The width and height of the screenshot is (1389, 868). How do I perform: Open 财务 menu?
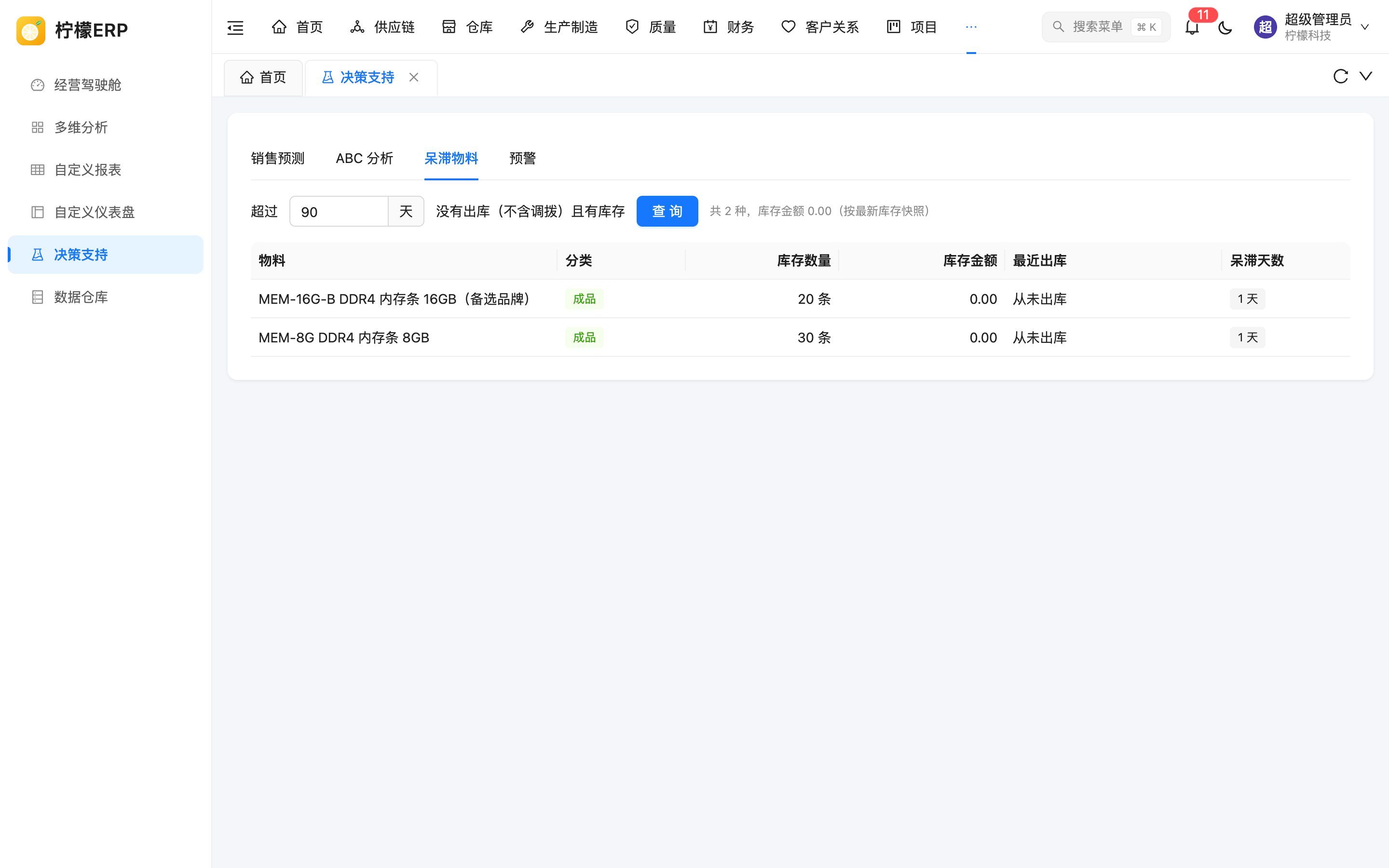click(728, 27)
